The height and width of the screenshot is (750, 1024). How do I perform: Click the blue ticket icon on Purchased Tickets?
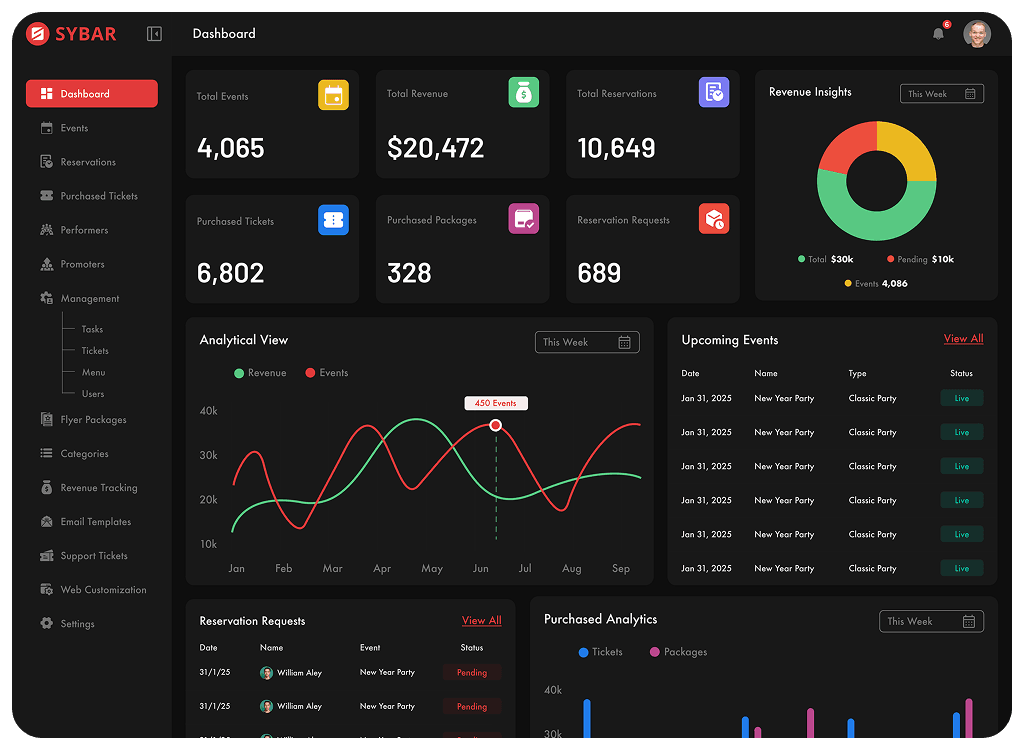(333, 220)
